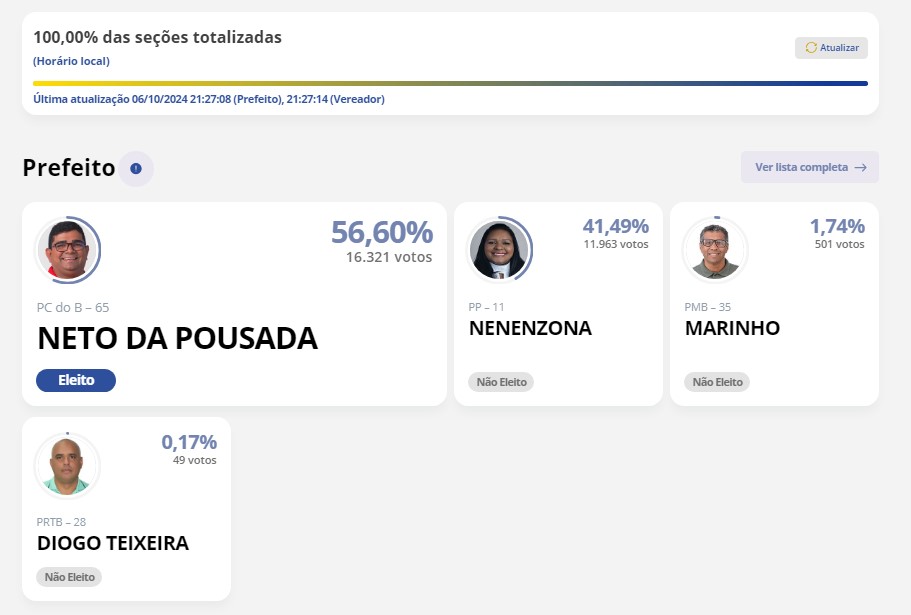
Task: Click the 56,60% vote percentage
Action: (382, 232)
